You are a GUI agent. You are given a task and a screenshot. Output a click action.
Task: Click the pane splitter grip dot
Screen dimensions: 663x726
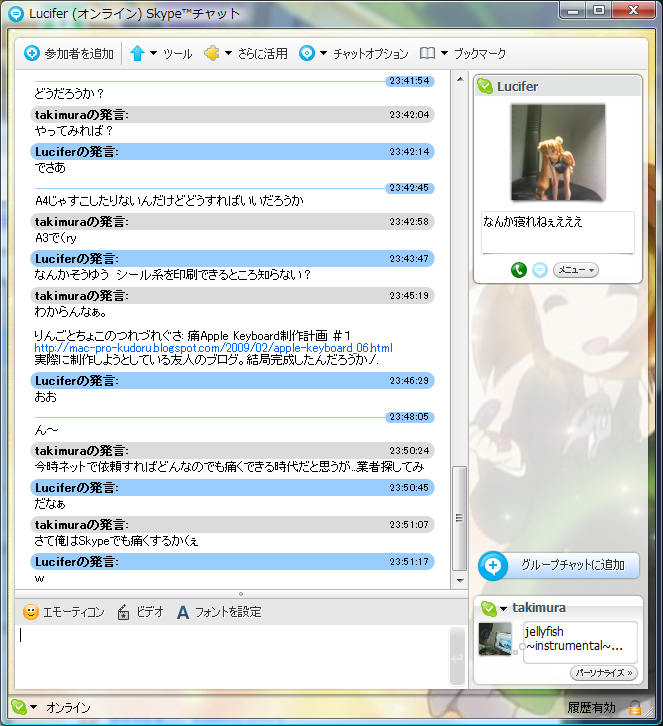pyautogui.click(x=241, y=594)
